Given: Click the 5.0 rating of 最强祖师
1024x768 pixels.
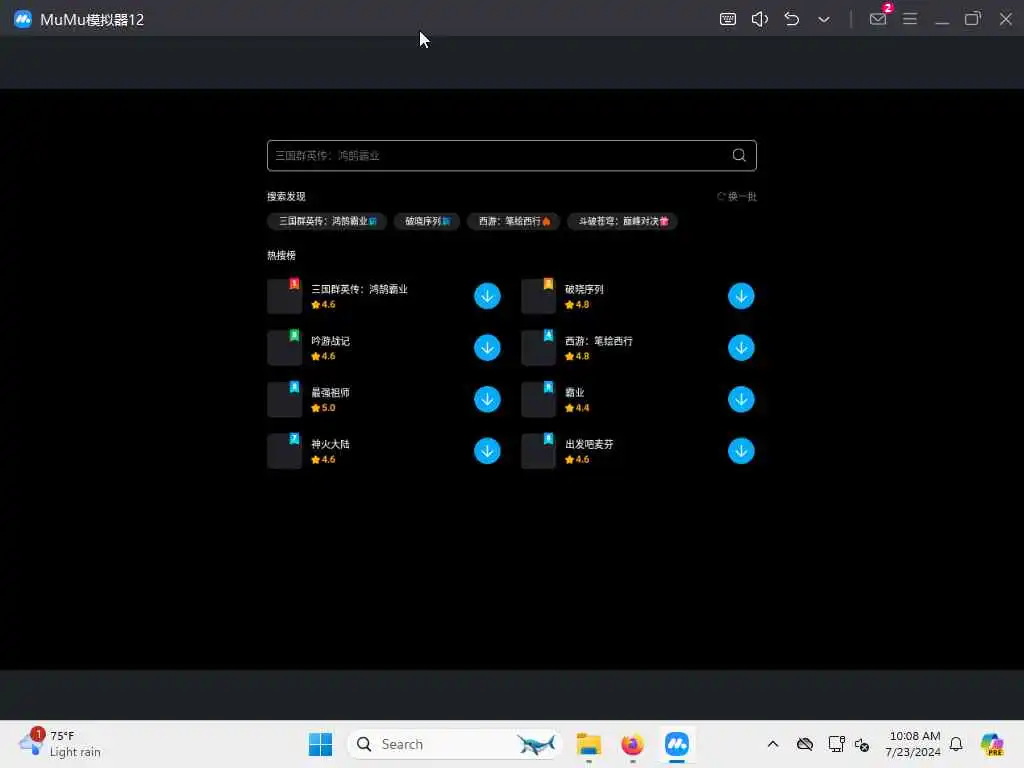Looking at the screenshot, I should (323, 408).
